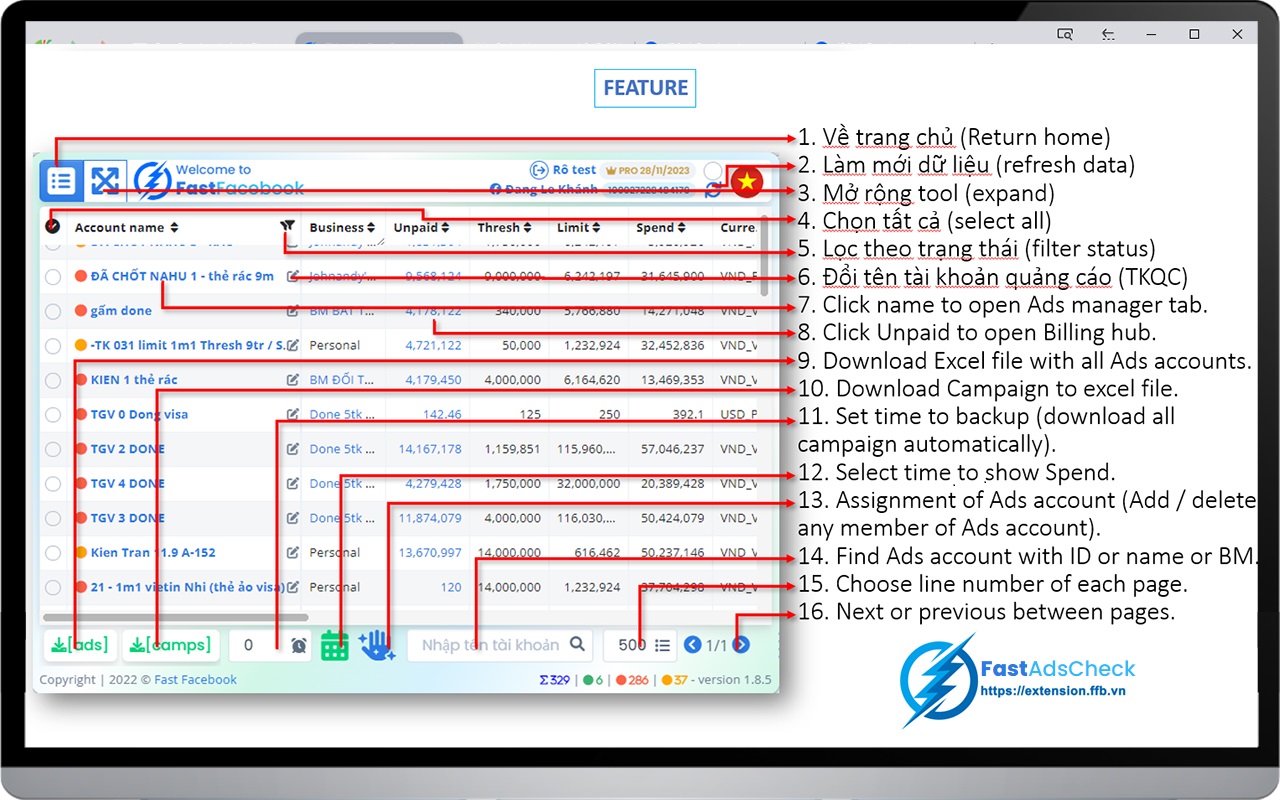Image resolution: width=1280 pixels, height=800 pixels.
Task: Sort by Business column arrows
Action: point(371,228)
